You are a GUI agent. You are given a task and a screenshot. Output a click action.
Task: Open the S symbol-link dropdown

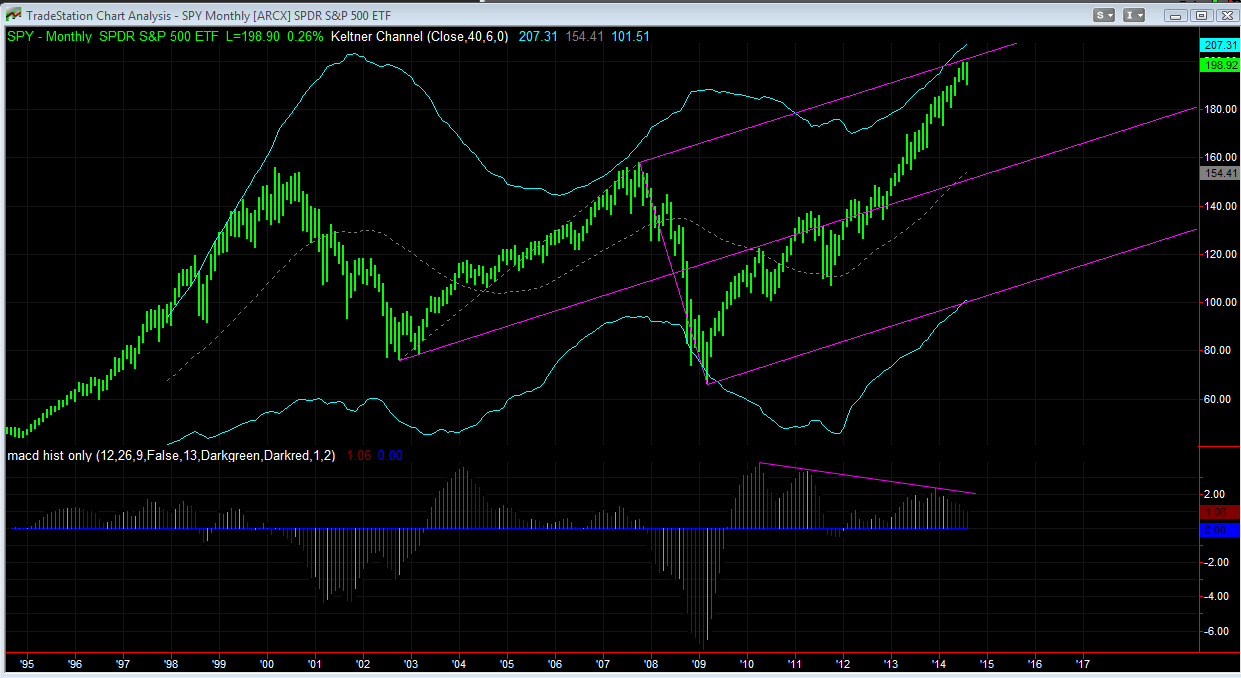point(1104,15)
